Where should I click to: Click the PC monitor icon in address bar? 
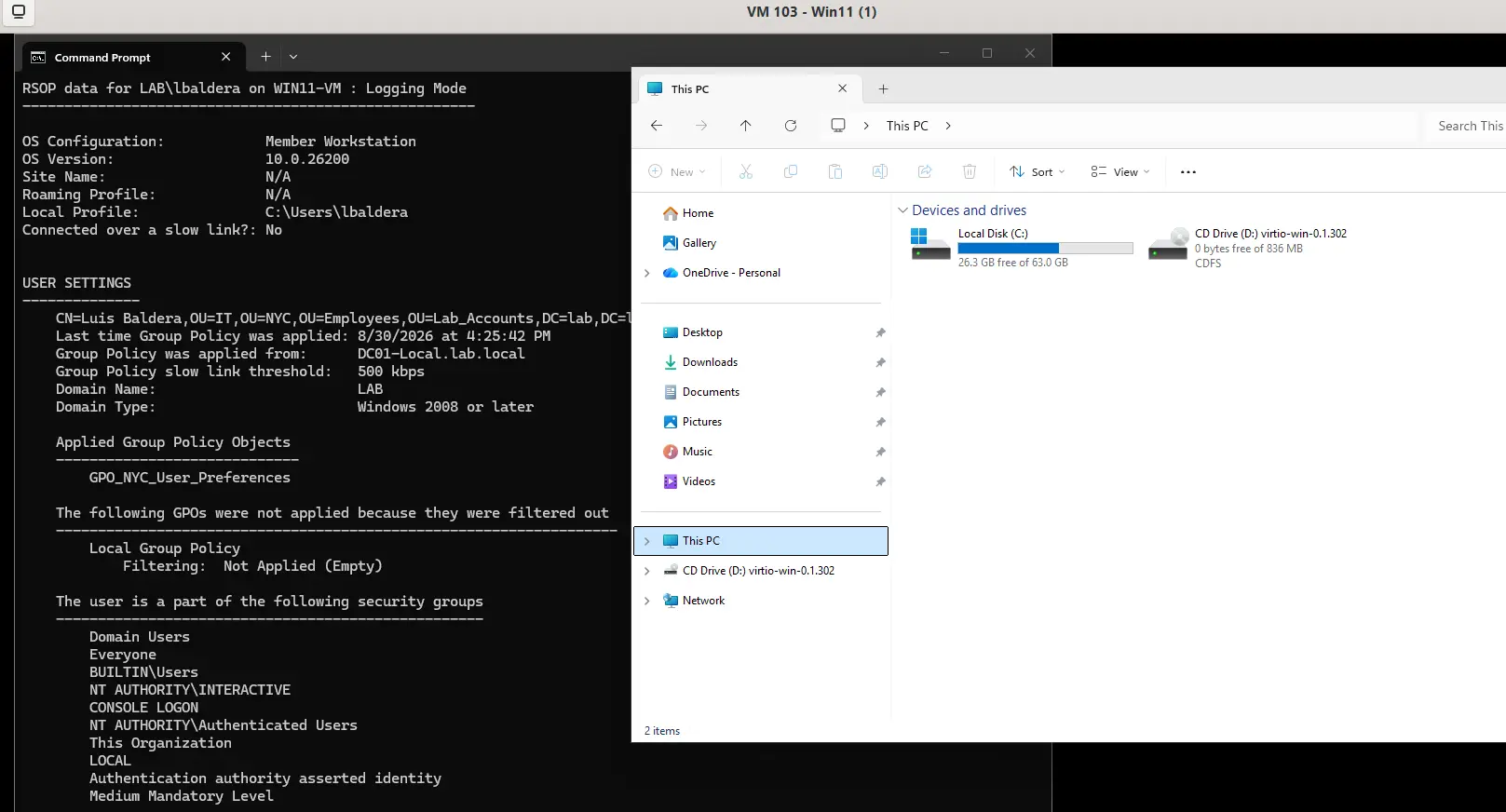838,126
